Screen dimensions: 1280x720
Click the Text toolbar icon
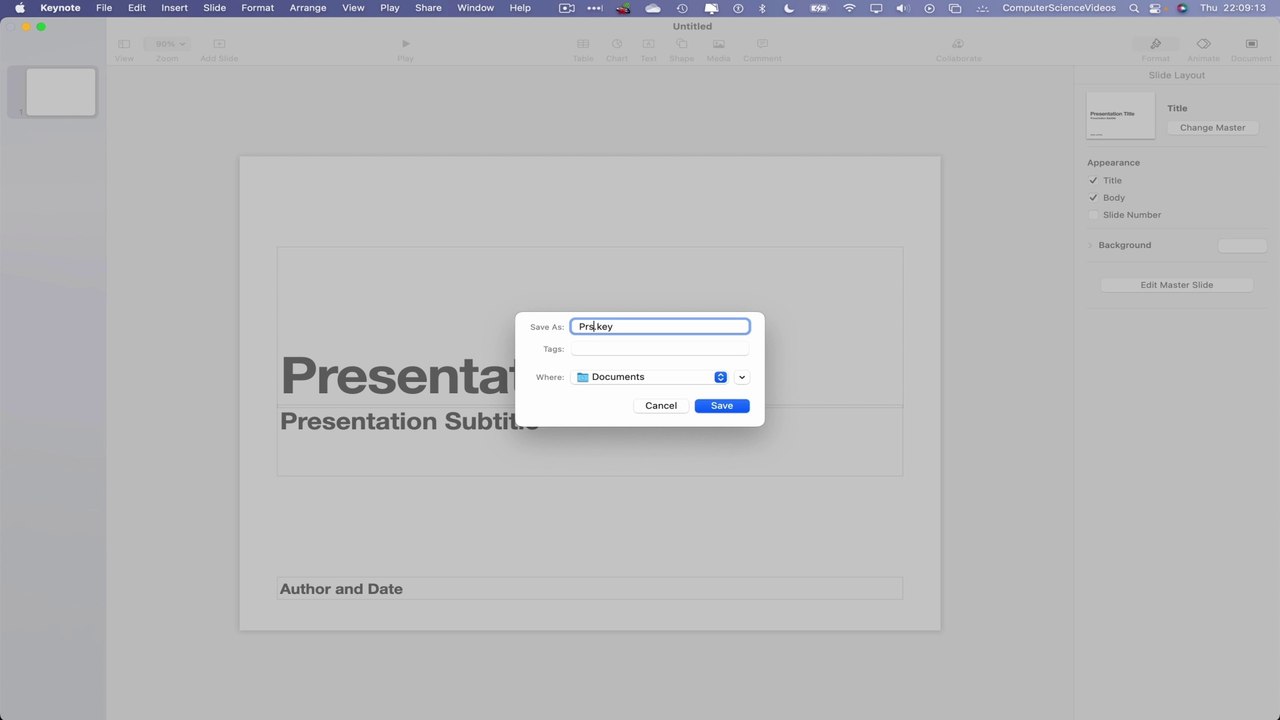tap(649, 44)
